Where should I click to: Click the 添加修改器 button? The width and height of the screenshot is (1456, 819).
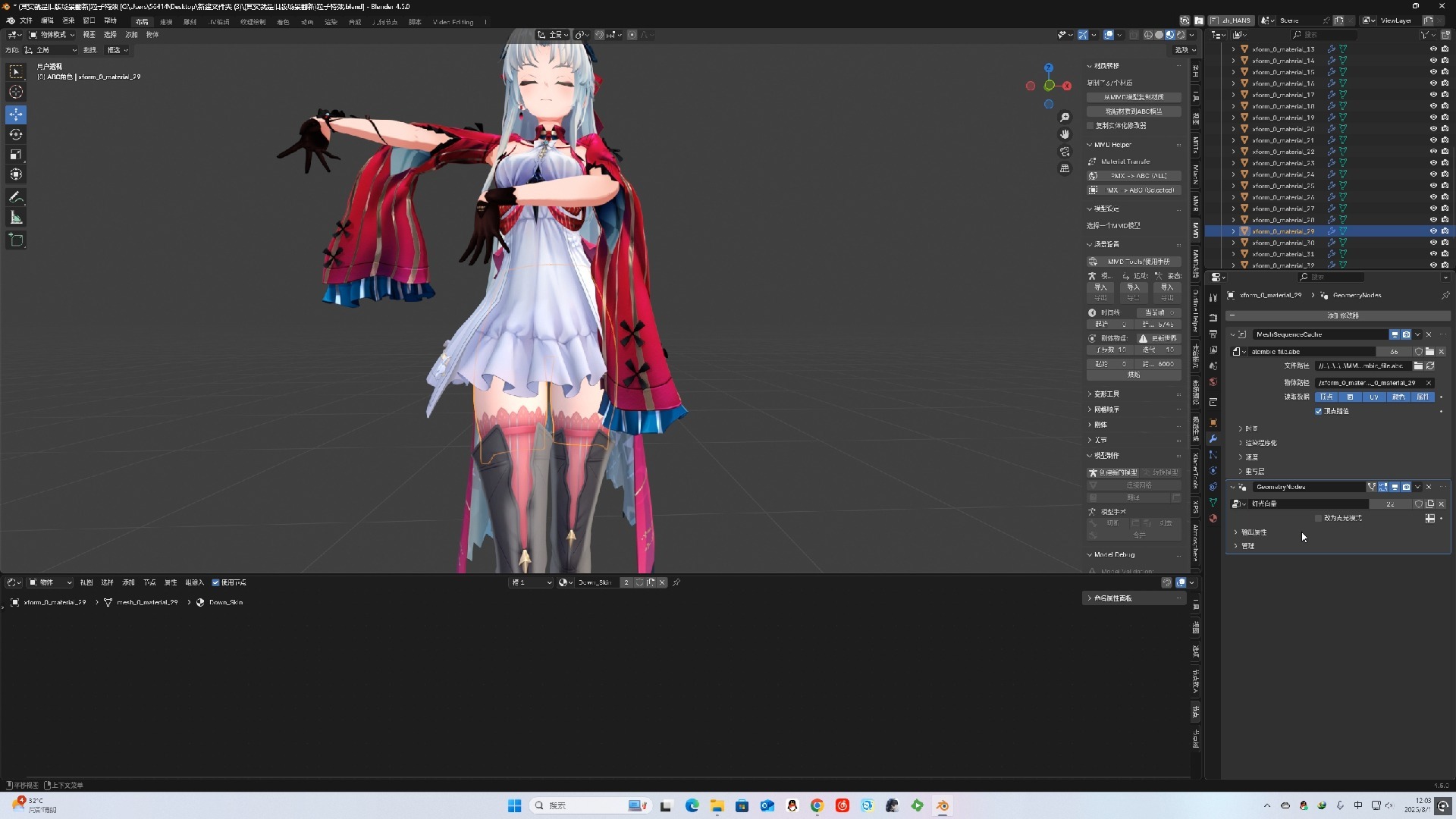coord(1338,315)
